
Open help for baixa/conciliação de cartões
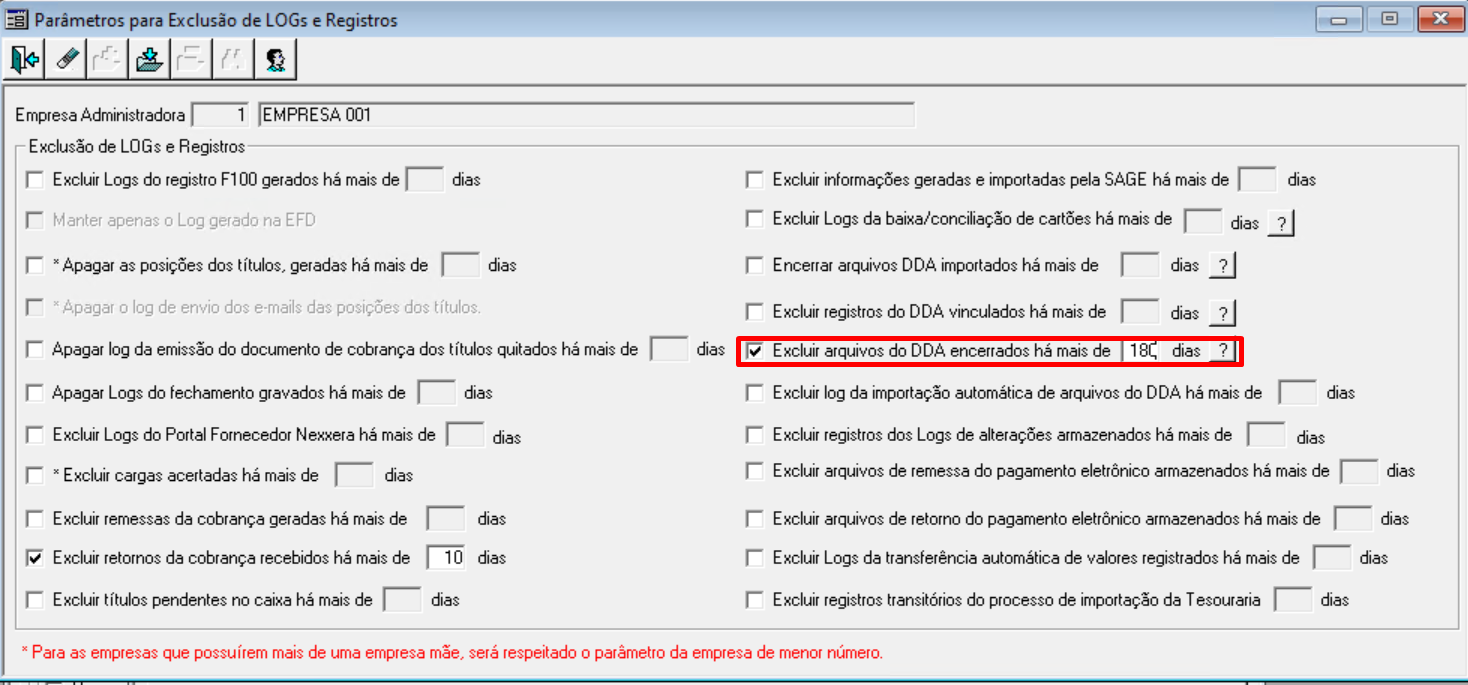(x=1281, y=223)
